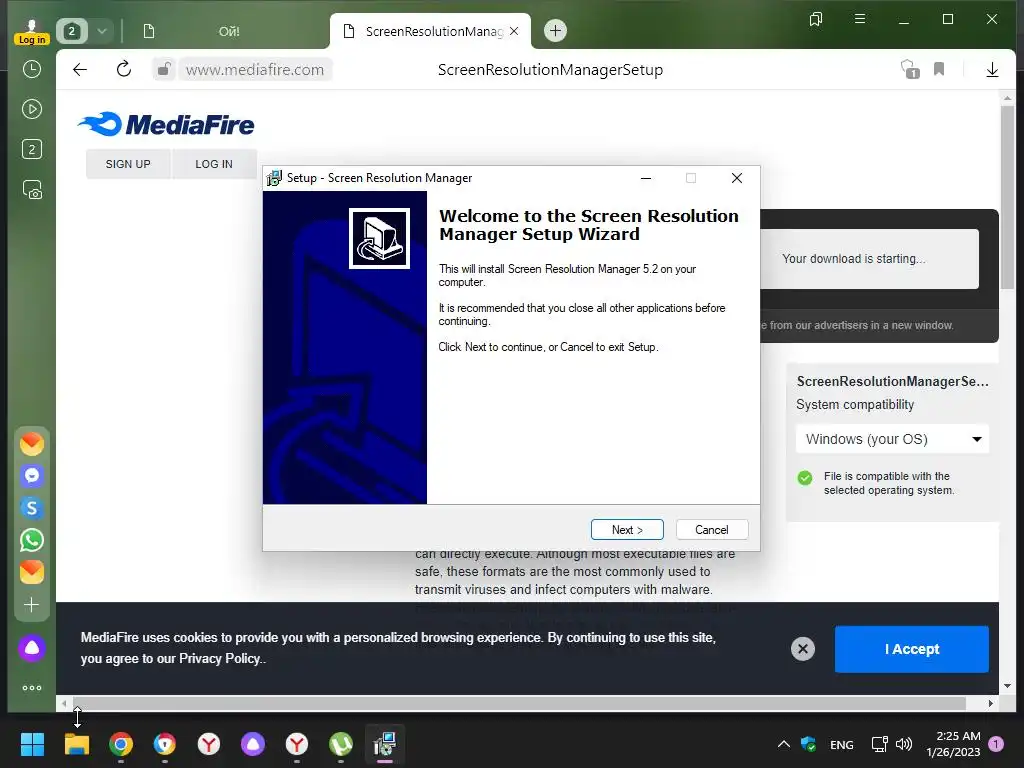Open the browser downloads arrow icon
Screen dimensions: 1024x768
[x=992, y=69]
